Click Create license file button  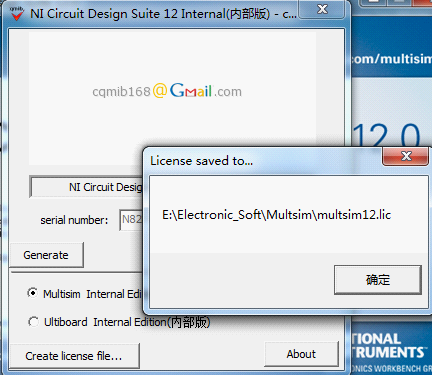pyautogui.click(x=74, y=356)
